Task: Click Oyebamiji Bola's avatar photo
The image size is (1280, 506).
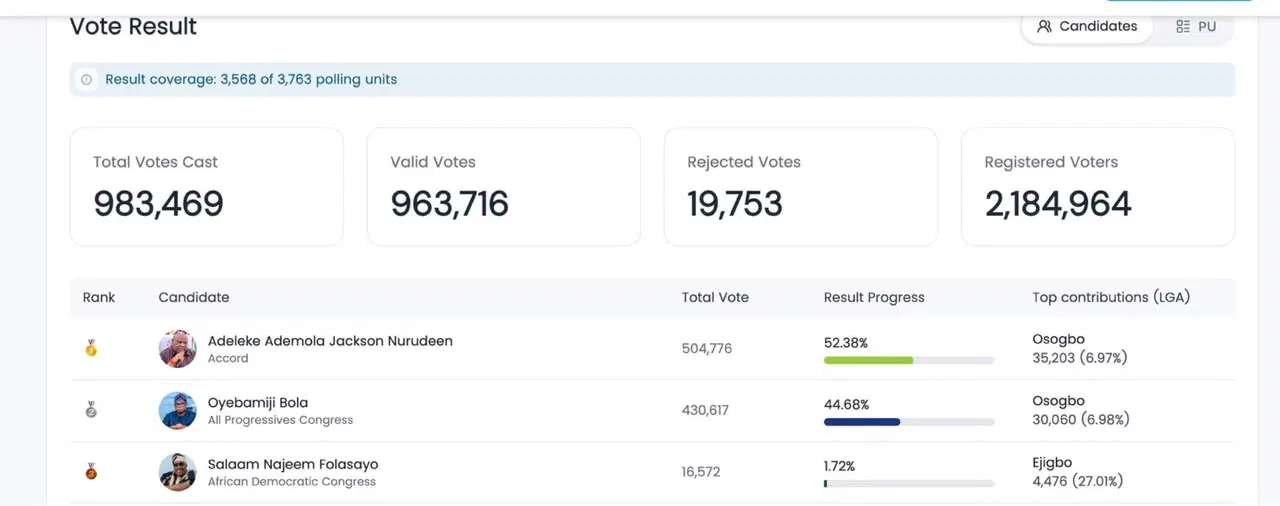Action: (x=178, y=411)
